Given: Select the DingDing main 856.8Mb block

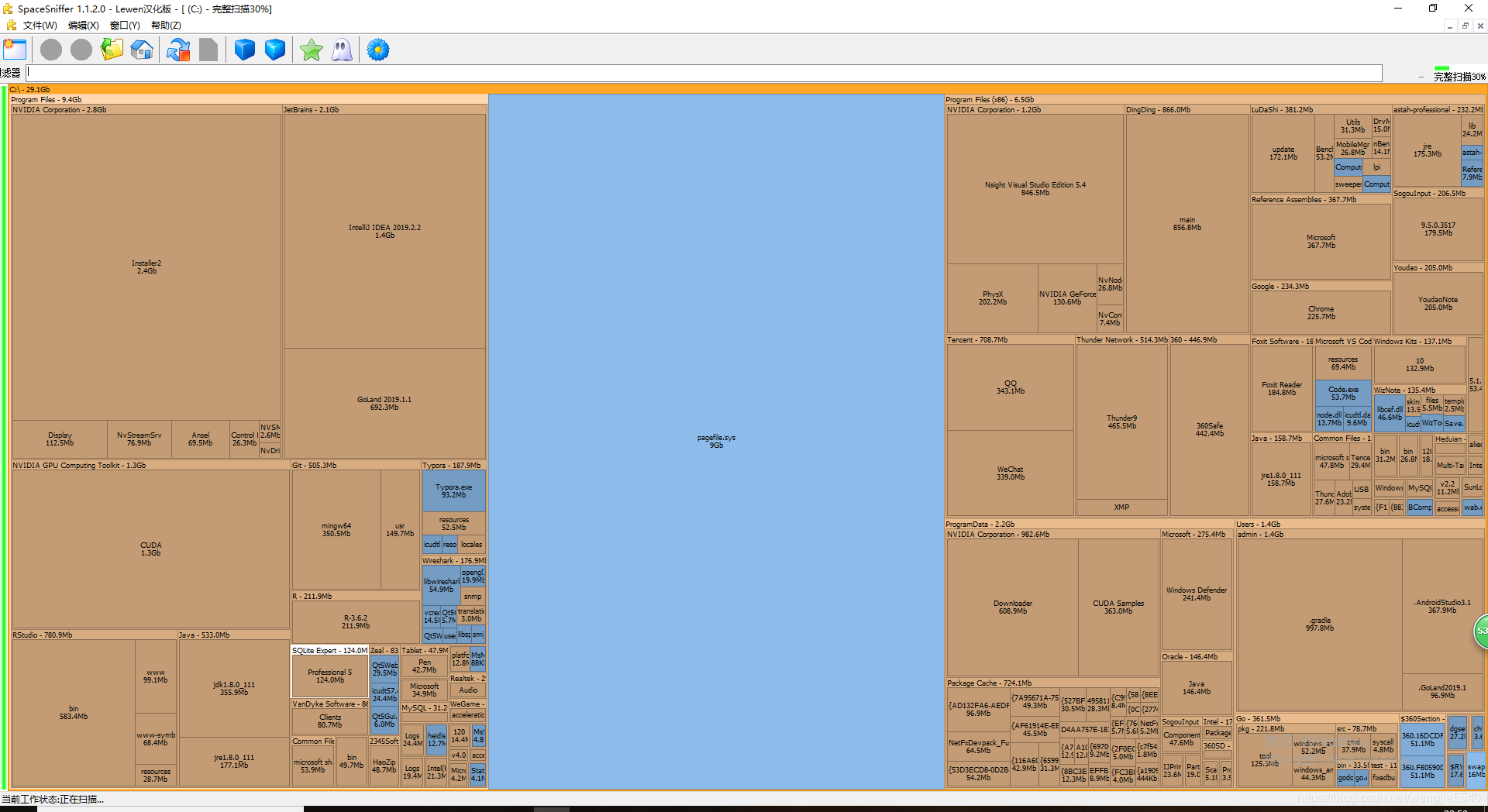Looking at the screenshot, I should click(1187, 224).
